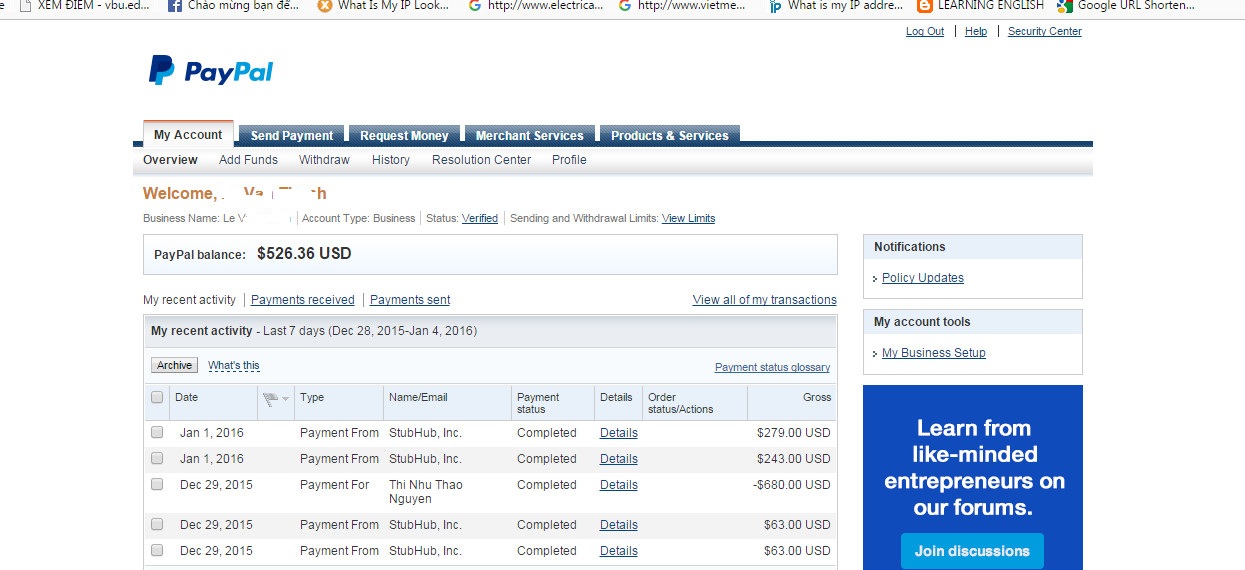Click the Date column header
Viewport: 1245px width, 570px height.
point(186,397)
